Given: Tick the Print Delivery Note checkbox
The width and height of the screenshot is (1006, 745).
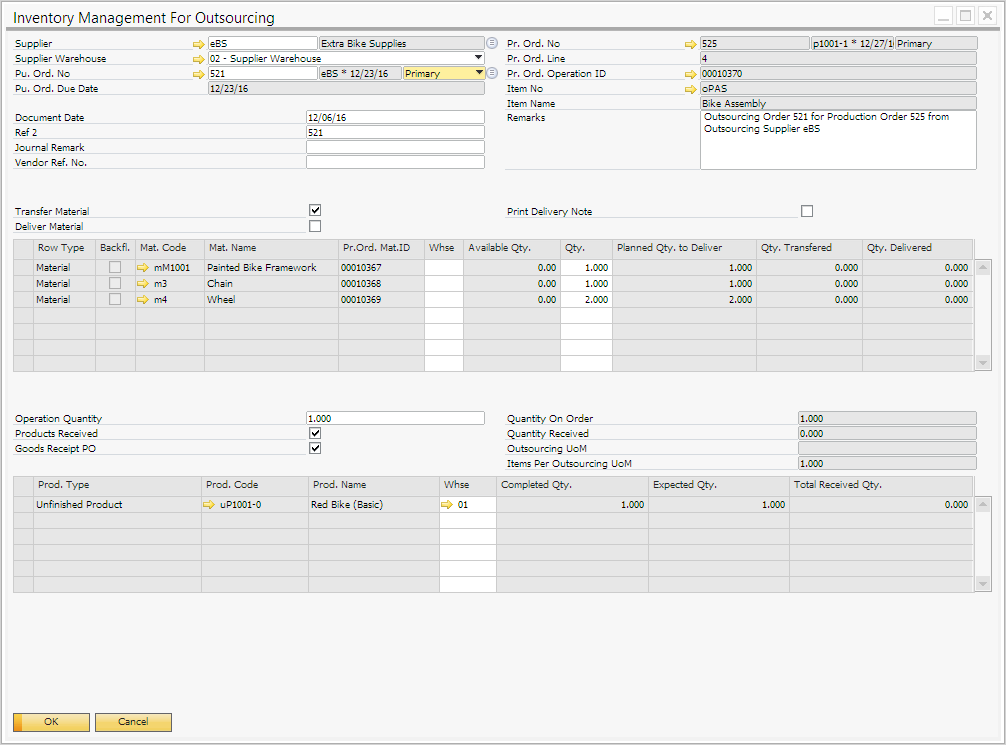Looking at the screenshot, I should 807,211.
